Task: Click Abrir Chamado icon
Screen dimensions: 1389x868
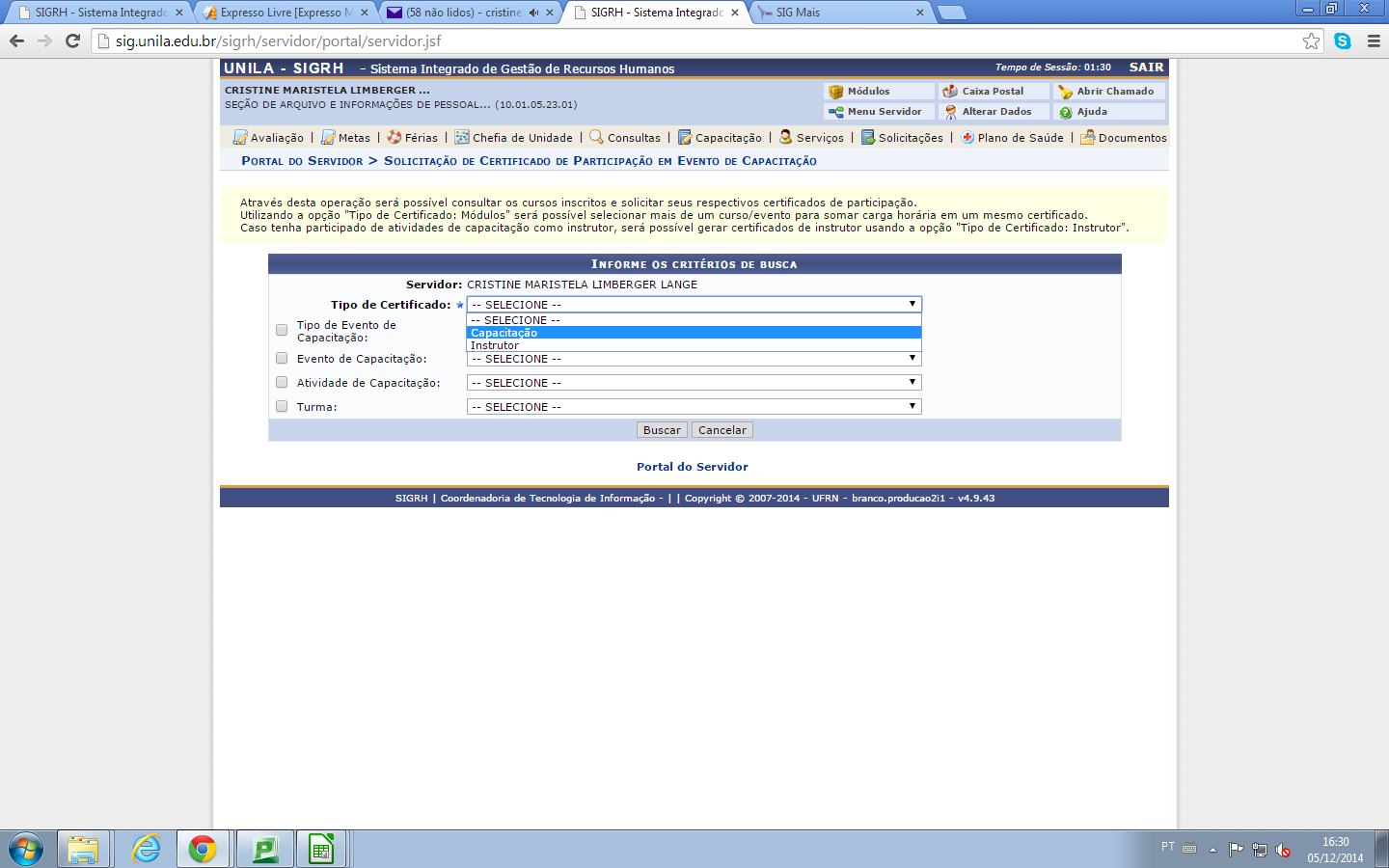Action: pos(1065,92)
